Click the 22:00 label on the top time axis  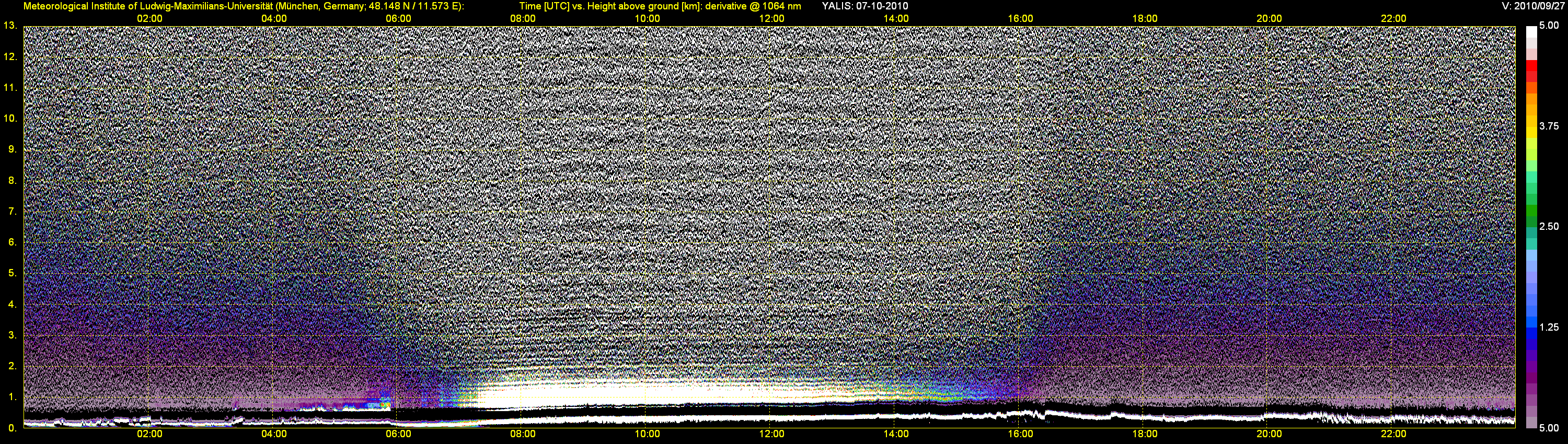(x=1393, y=18)
